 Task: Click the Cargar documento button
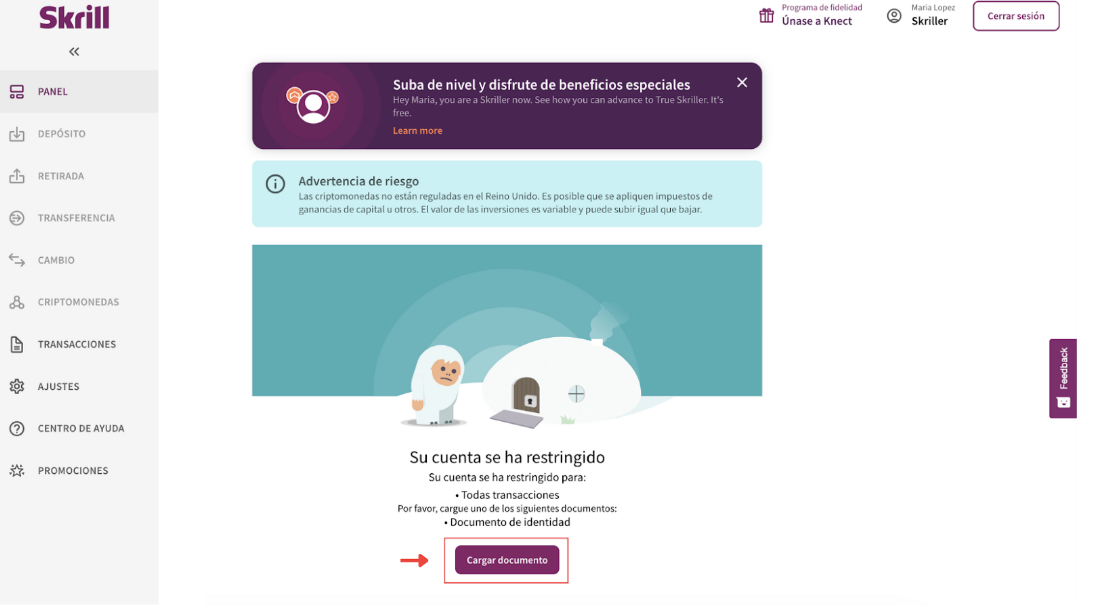(x=507, y=560)
